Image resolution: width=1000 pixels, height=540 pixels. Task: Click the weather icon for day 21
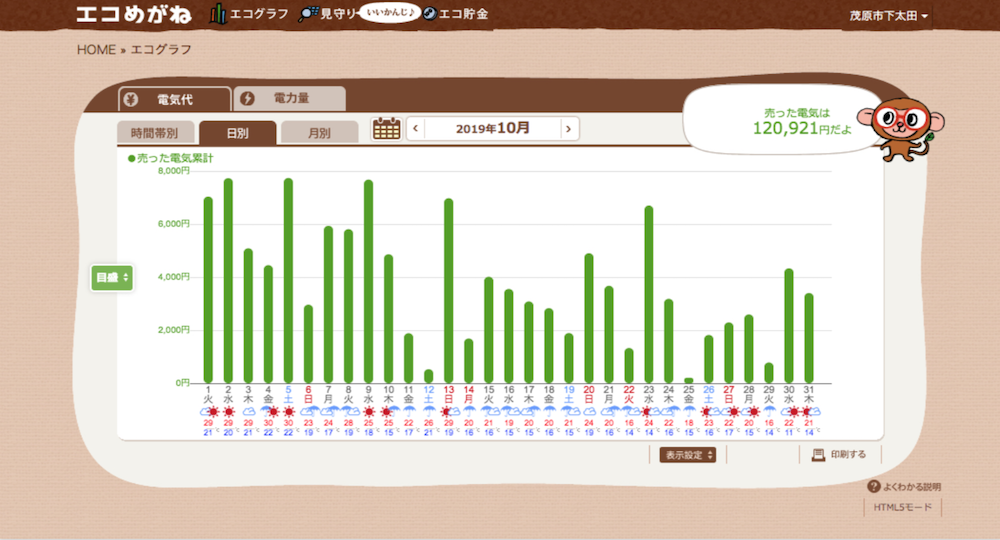(608, 412)
